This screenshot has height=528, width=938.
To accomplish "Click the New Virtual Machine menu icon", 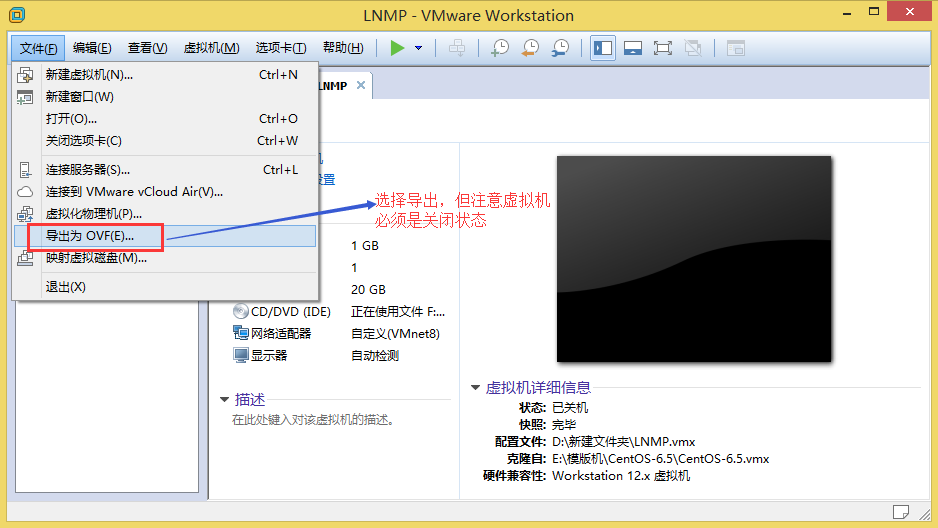I will pyautogui.click(x=25, y=75).
